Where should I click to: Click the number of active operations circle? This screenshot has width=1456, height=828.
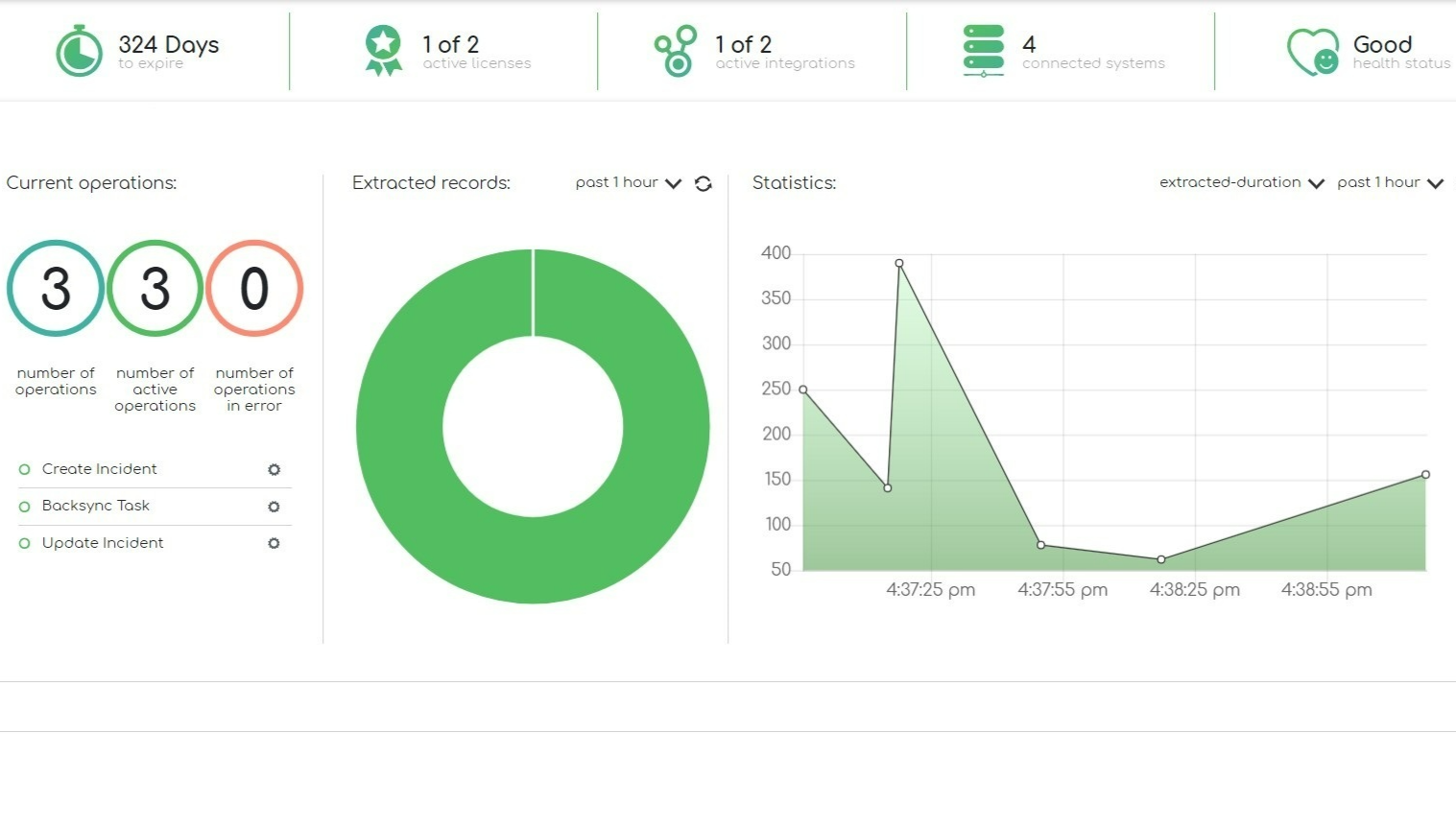(x=155, y=289)
